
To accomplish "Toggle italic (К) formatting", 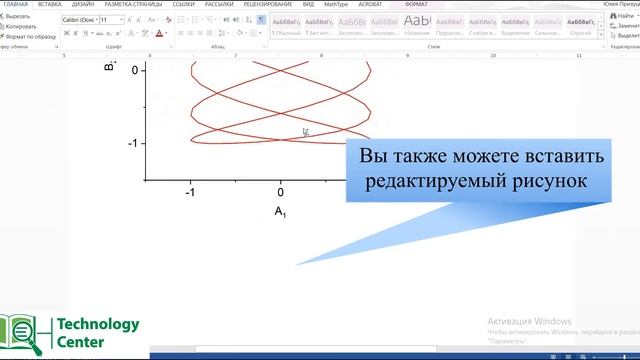I will [x=76, y=33].
